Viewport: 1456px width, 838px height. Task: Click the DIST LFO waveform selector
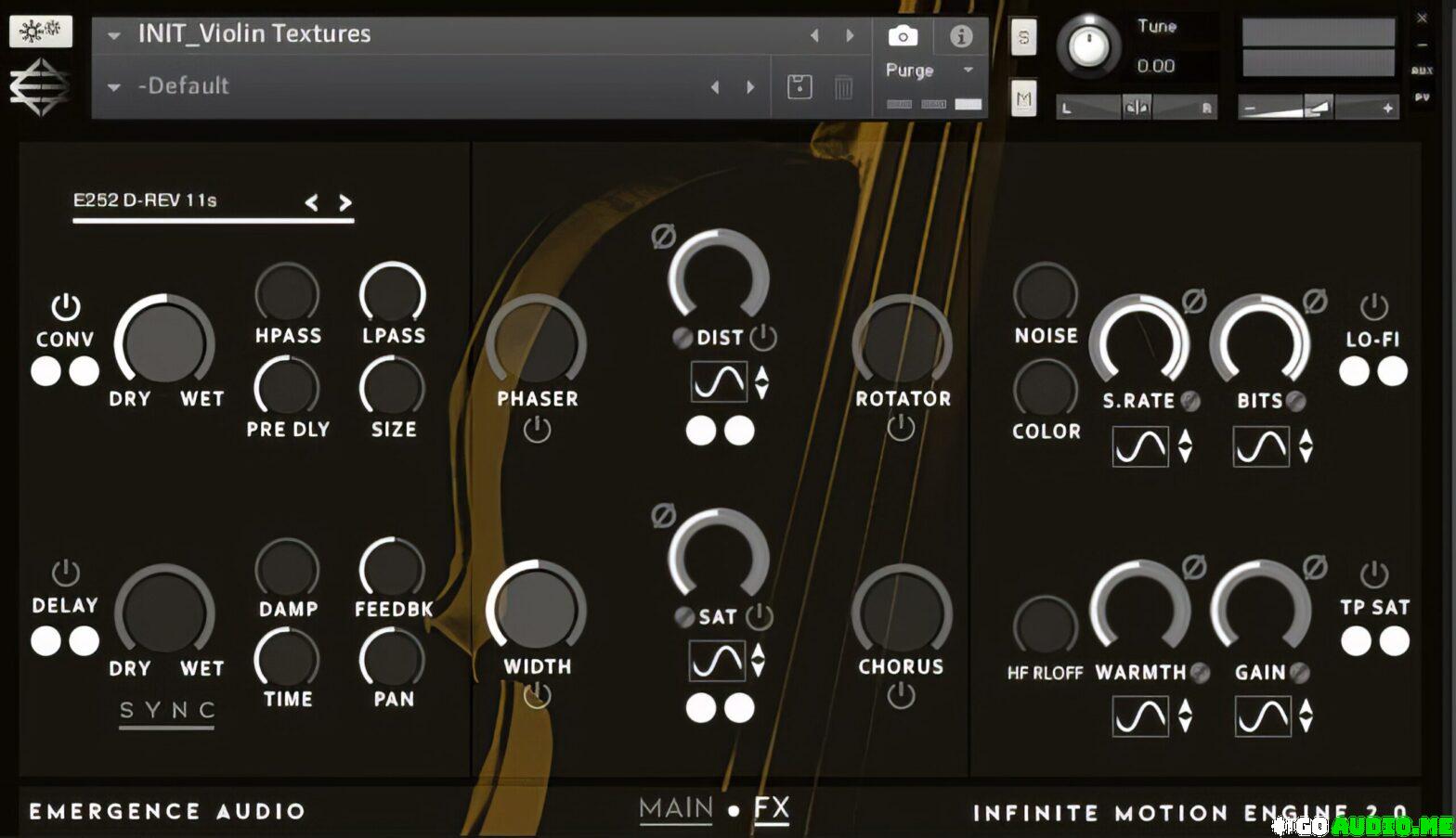coord(720,381)
